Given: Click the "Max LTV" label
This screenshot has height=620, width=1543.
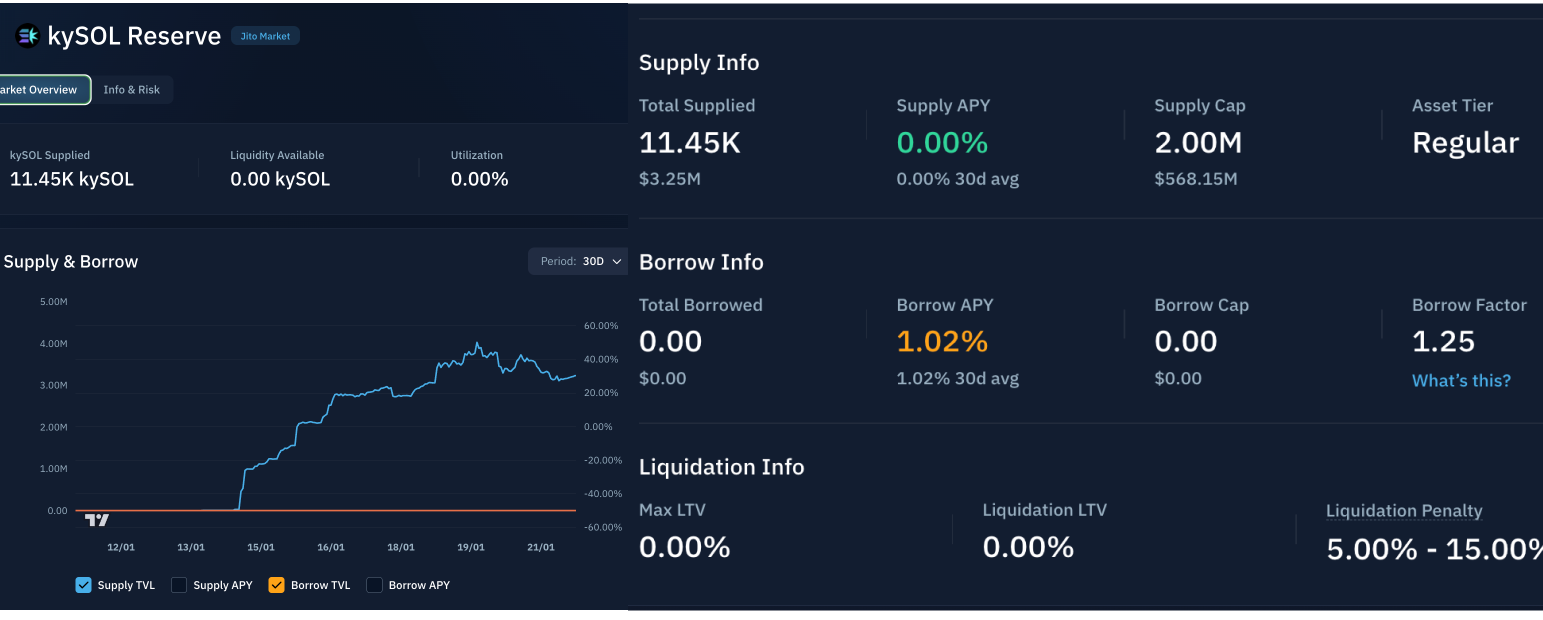Looking at the screenshot, I should [672, 510].
